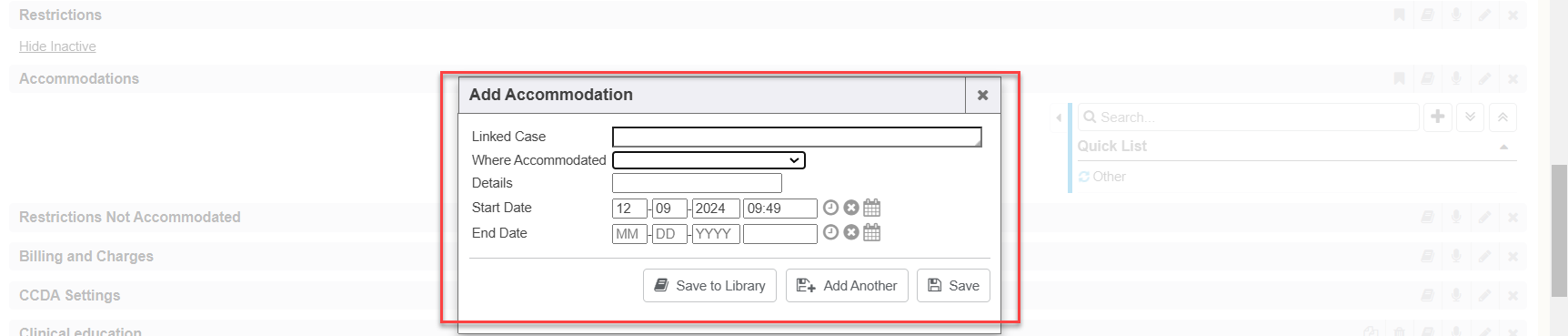Click the Details text field

pos(697,183)
